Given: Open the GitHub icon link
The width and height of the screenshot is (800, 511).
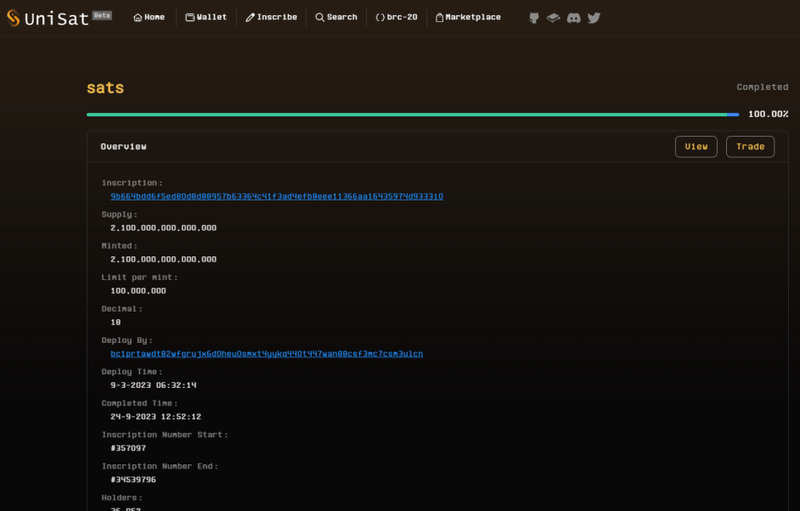Looking at the screenshot, I should (x=534, y=18).
